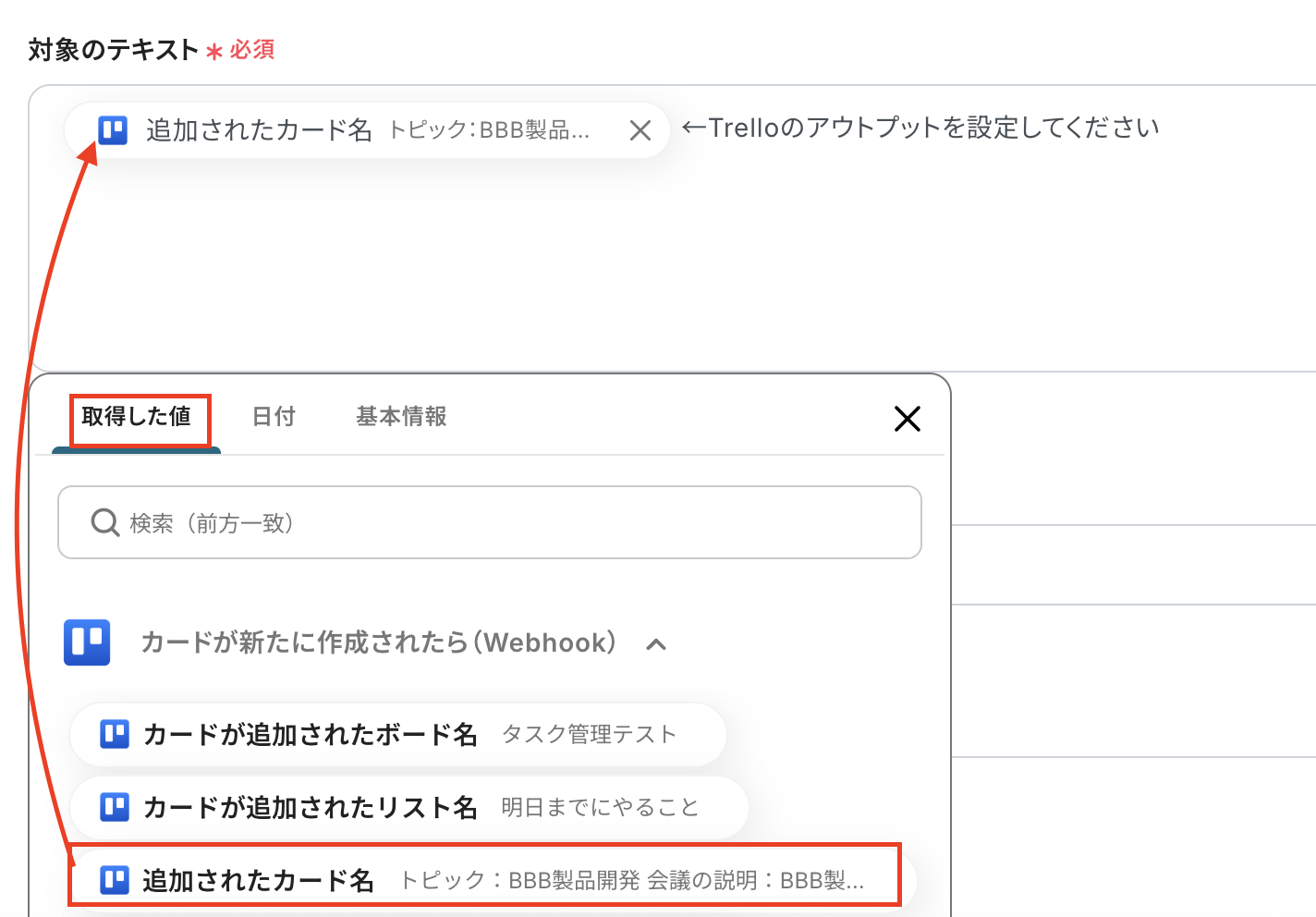Close the value picker popup
The width and height of the screenshot is (1316, 917).
908,419
